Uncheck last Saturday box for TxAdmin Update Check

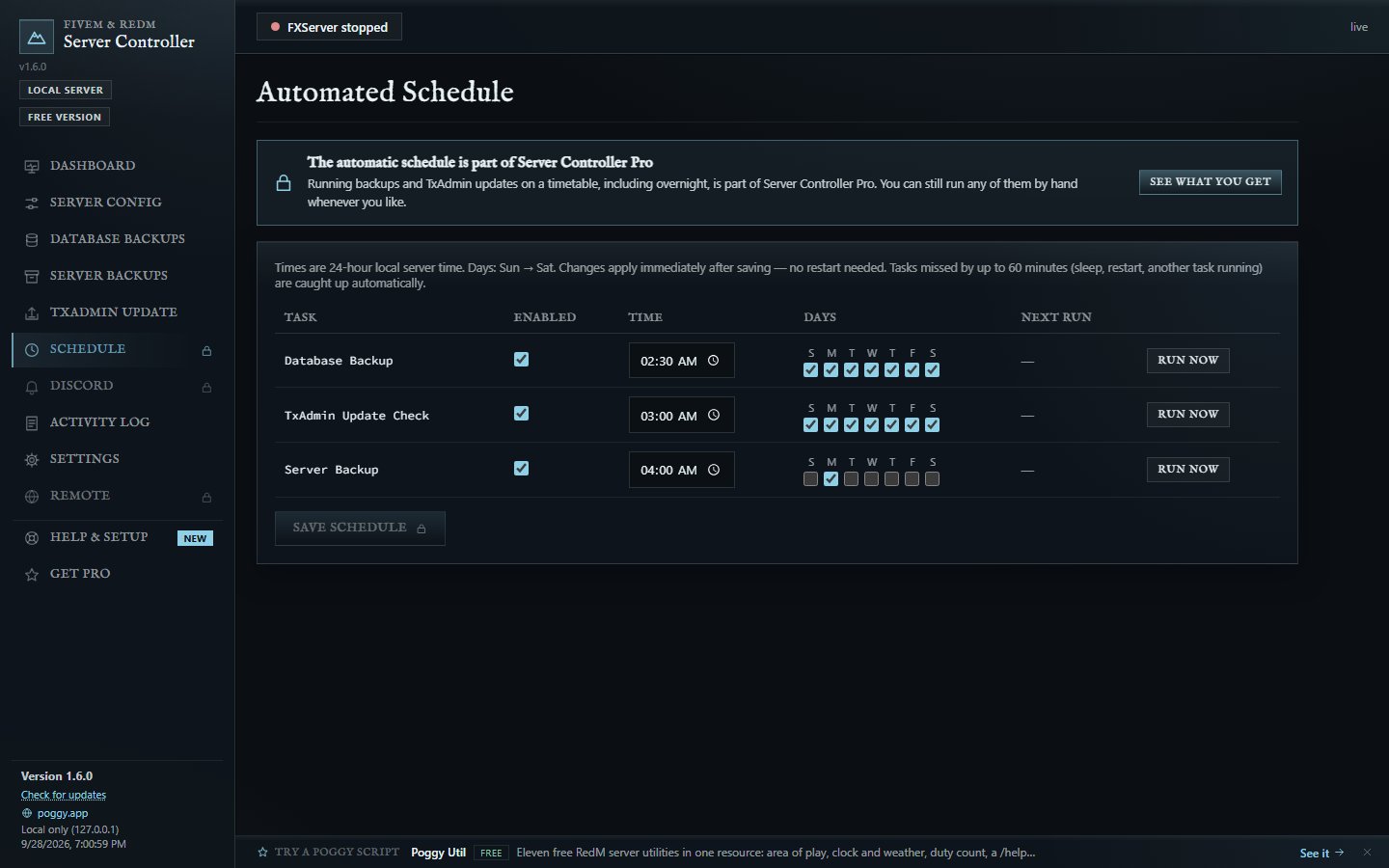(x=932, y=424)
